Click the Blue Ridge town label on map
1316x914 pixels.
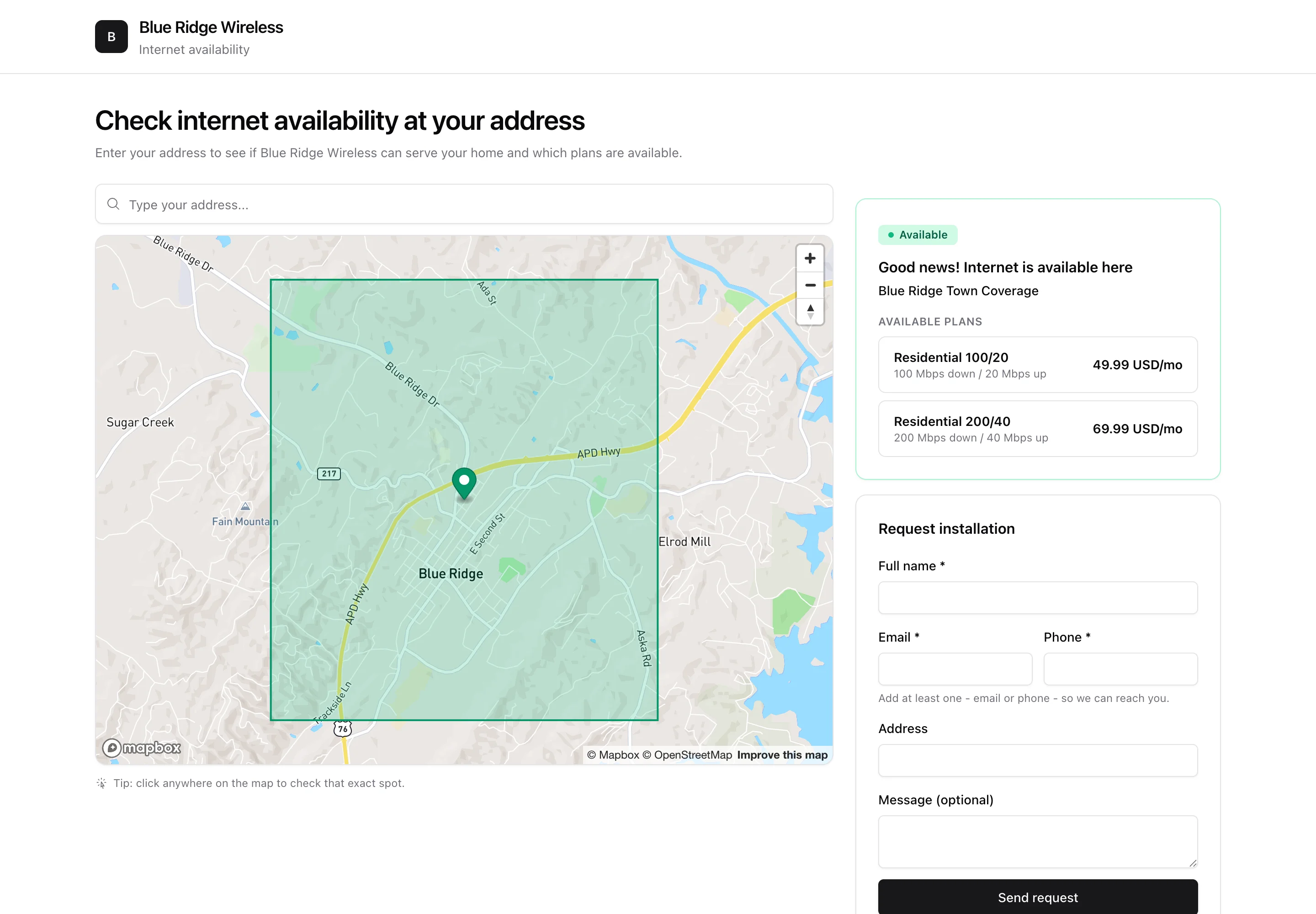[451, 574]
